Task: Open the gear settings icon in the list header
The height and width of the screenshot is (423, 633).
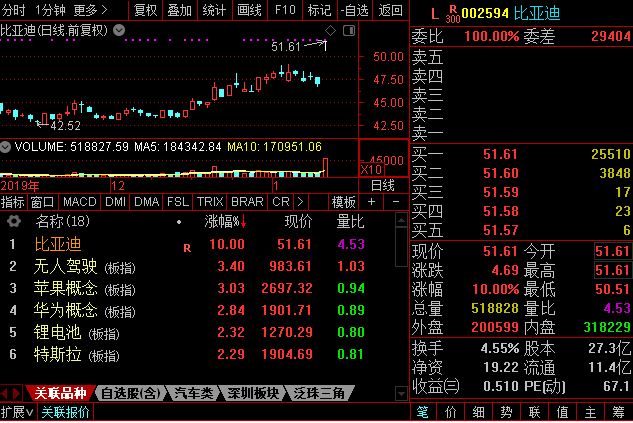Action: tap(14, 221)
